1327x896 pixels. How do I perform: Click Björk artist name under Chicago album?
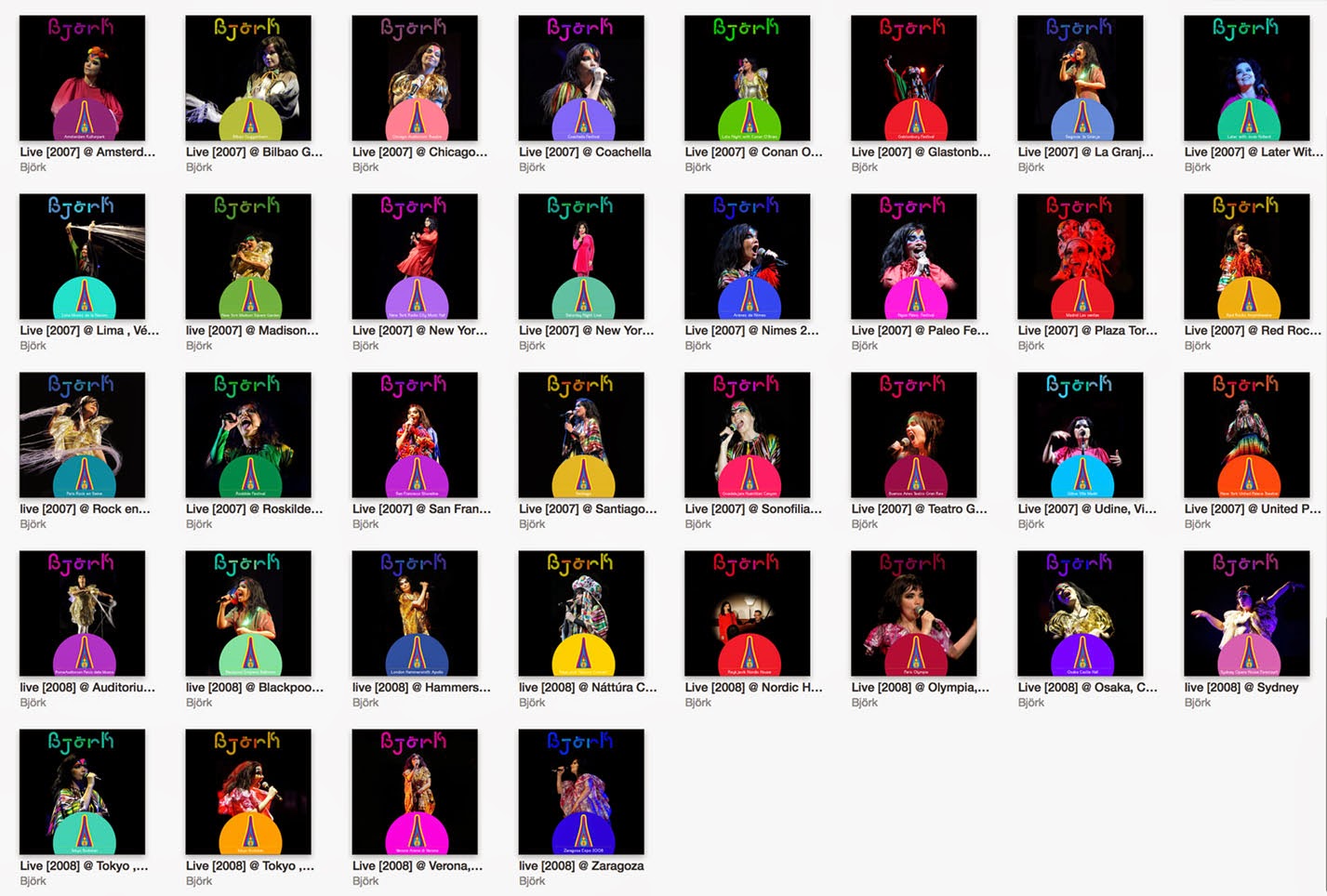tap(365, 167)
